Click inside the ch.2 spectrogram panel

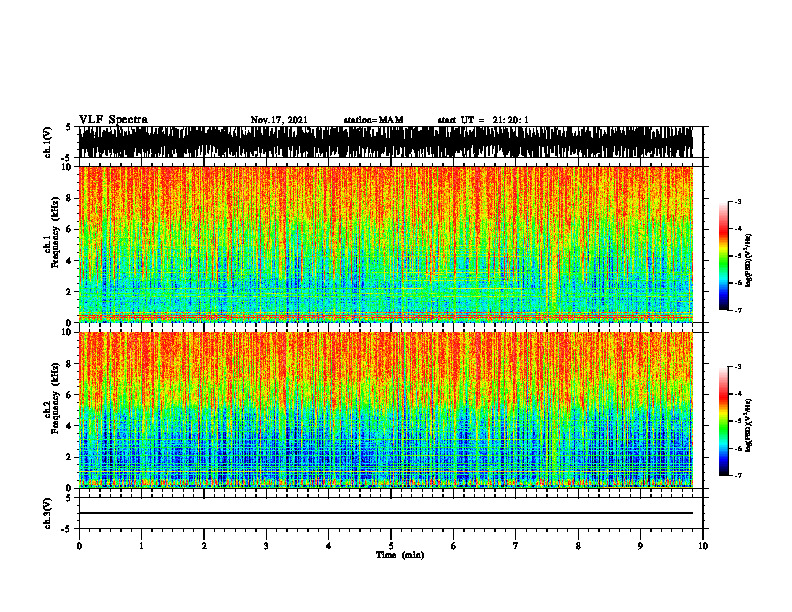point(385,410)
